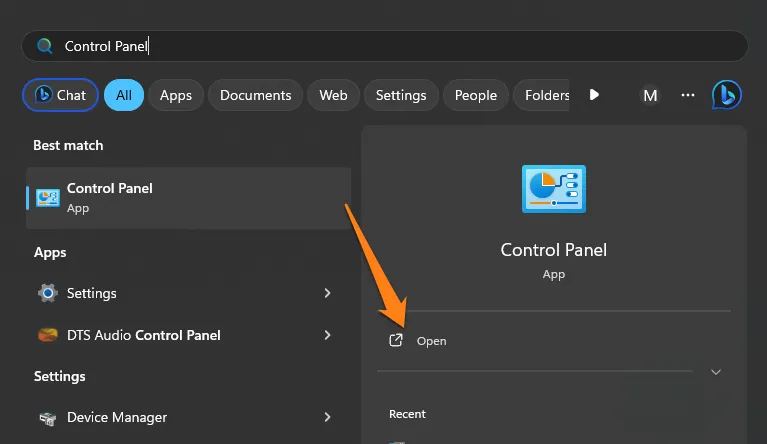Viewport: 767px width, 444px height.
Task: Expand Device Manager result chevron
Action: pos(327,417)
